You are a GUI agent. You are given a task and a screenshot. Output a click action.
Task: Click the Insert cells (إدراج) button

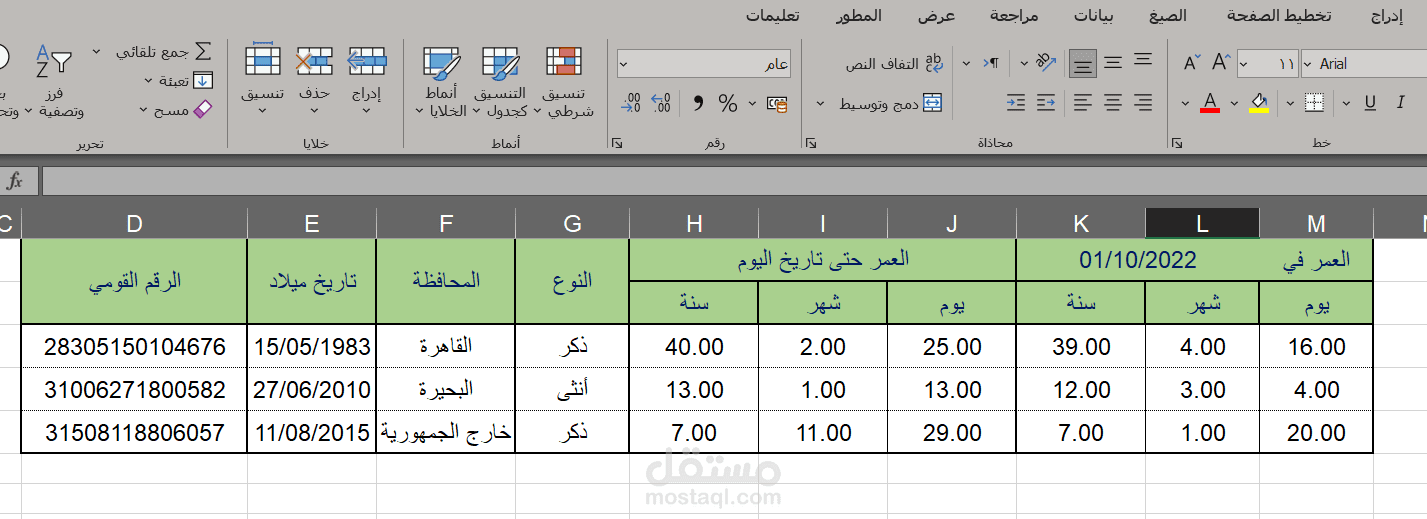[x=367, y=78]
